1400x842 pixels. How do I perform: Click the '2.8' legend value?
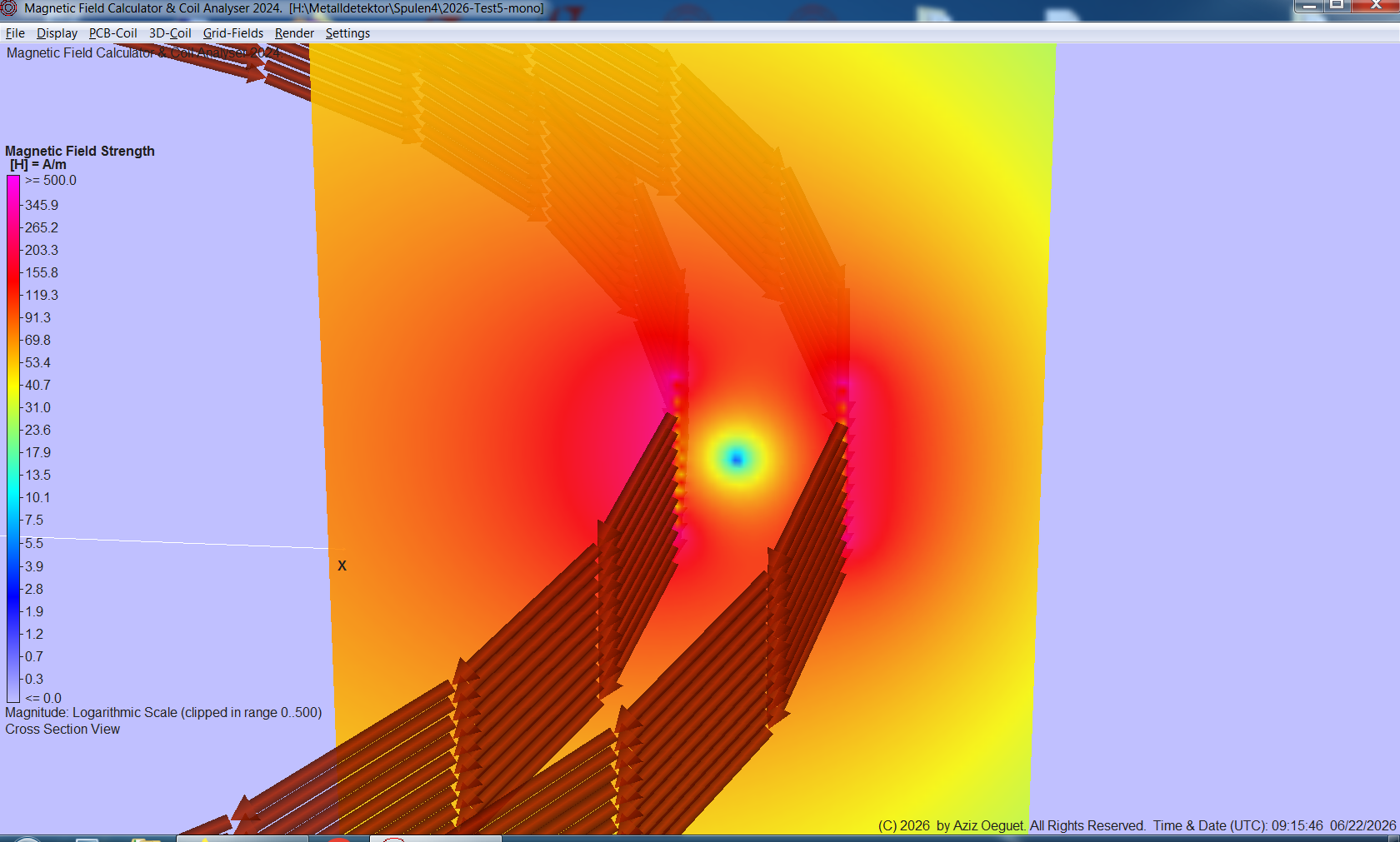pos(34,589)
